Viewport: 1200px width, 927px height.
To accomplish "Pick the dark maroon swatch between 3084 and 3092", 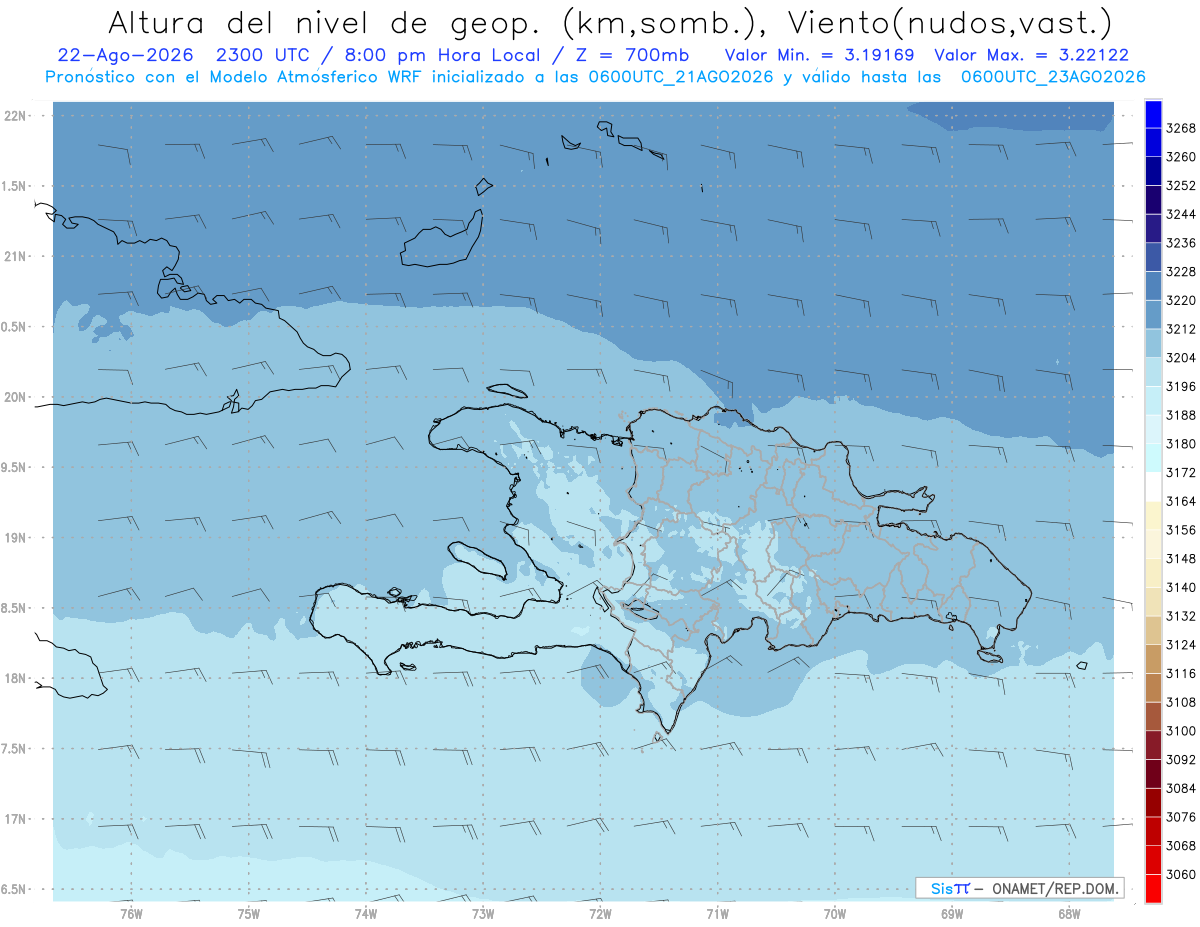I will 1153,774.
